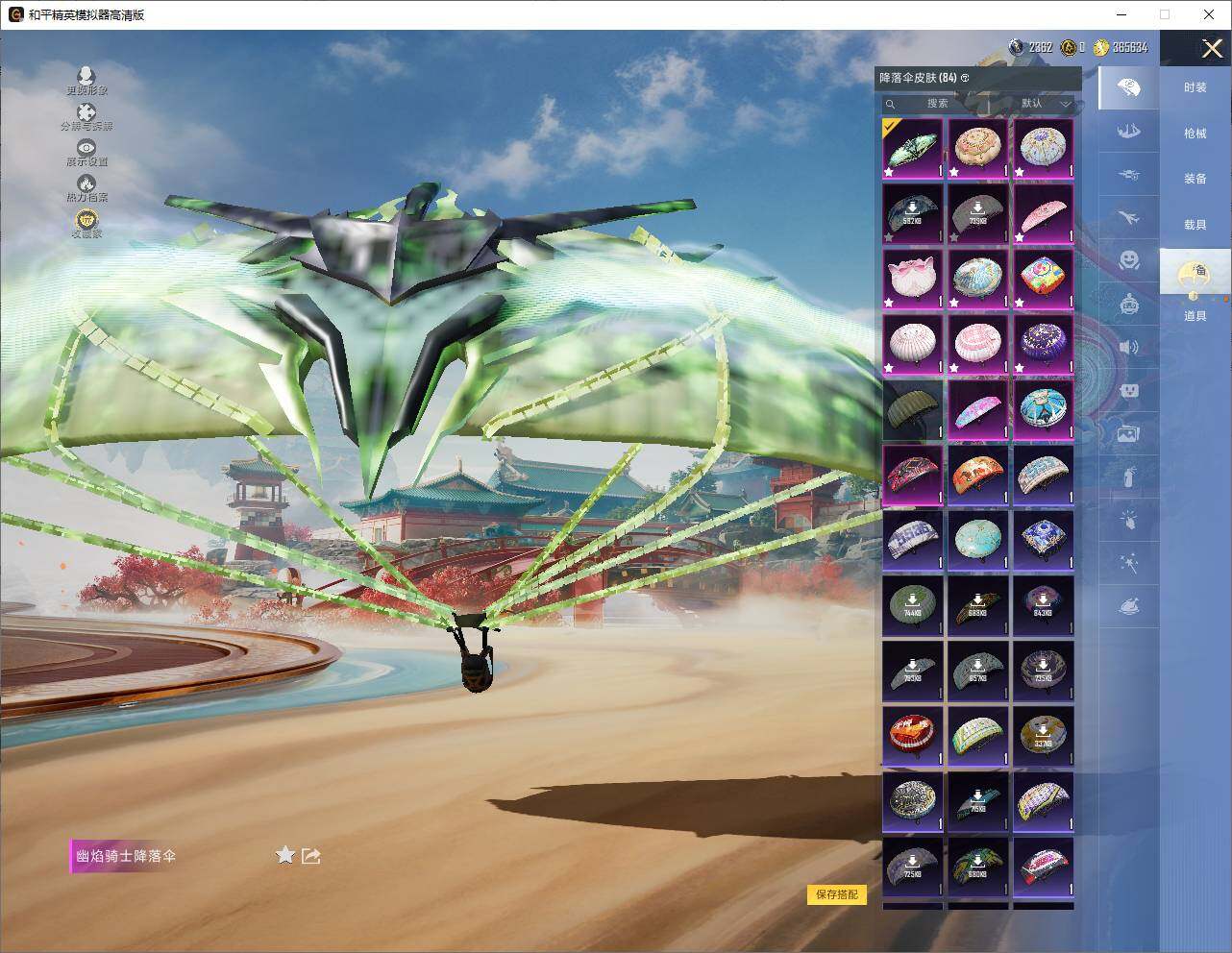The height and width of the screenshot is (953, 1232).
Task: Download the parachute skin labeled 739KB
Action: click(978, 213)
